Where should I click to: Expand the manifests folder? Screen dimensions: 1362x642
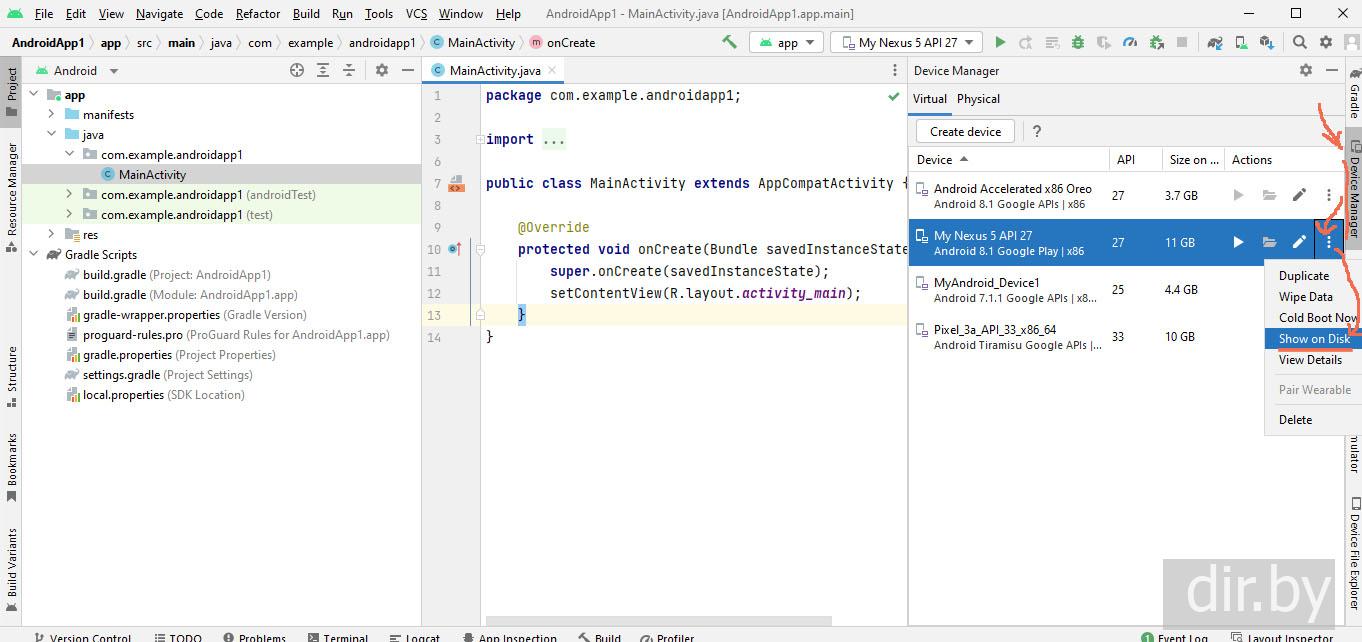(51, 114)
